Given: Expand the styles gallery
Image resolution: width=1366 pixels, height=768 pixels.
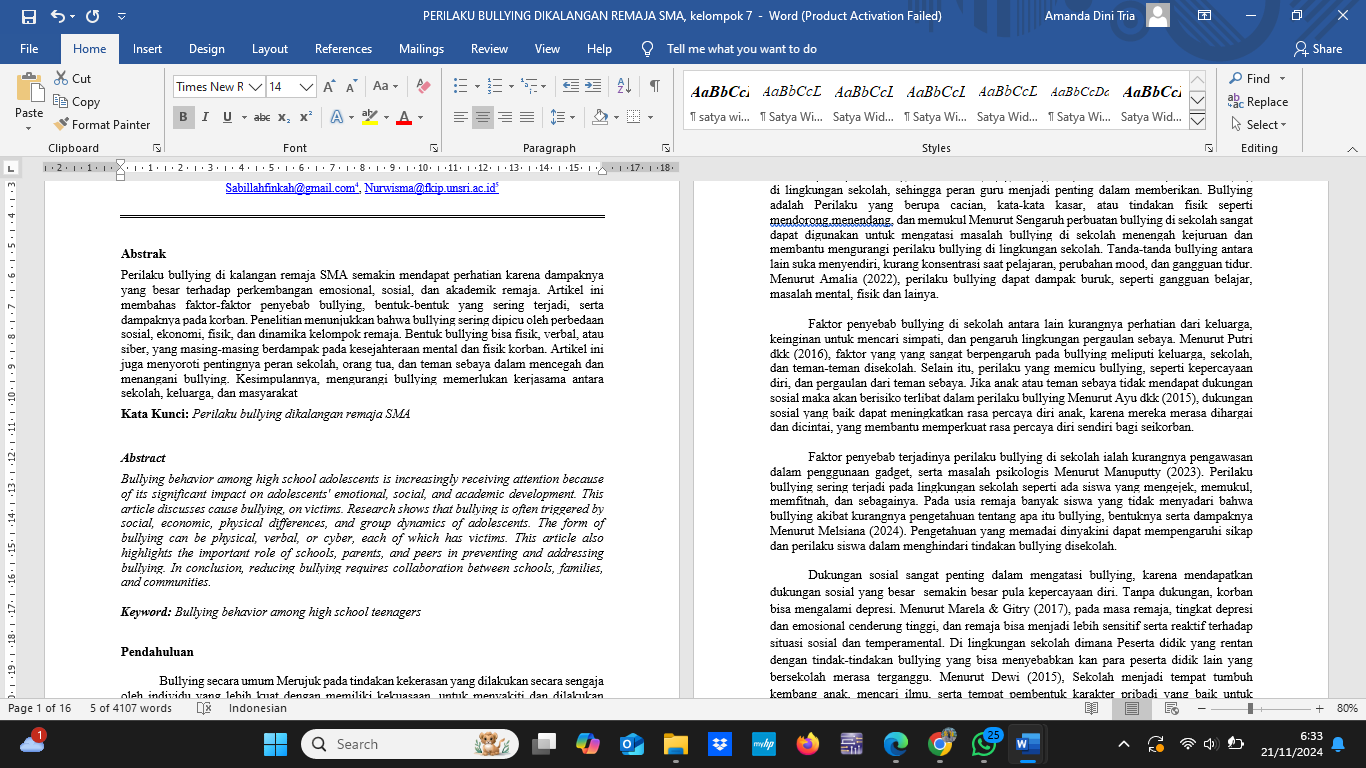Looking at the screenshot, I should click(x=1197, y=122).
